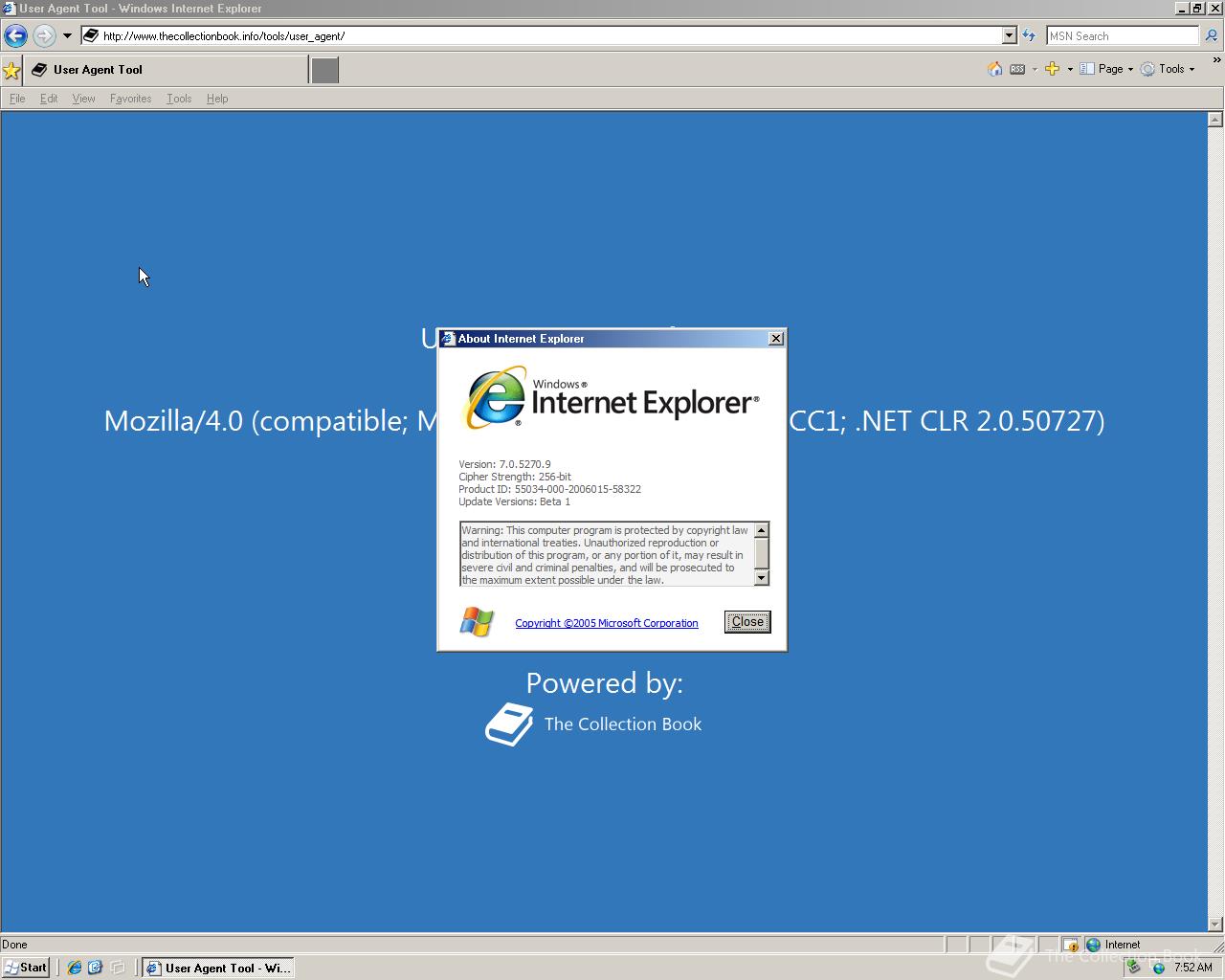This screenshot has width=1225, height=980.
Task: Click the page scrollbar up arrow
Action: [1215, 120]
